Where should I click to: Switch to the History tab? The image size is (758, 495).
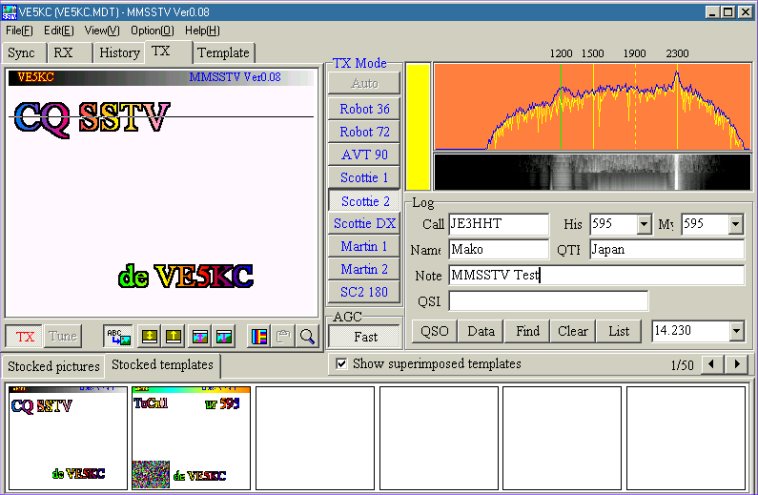click(119, 52)
